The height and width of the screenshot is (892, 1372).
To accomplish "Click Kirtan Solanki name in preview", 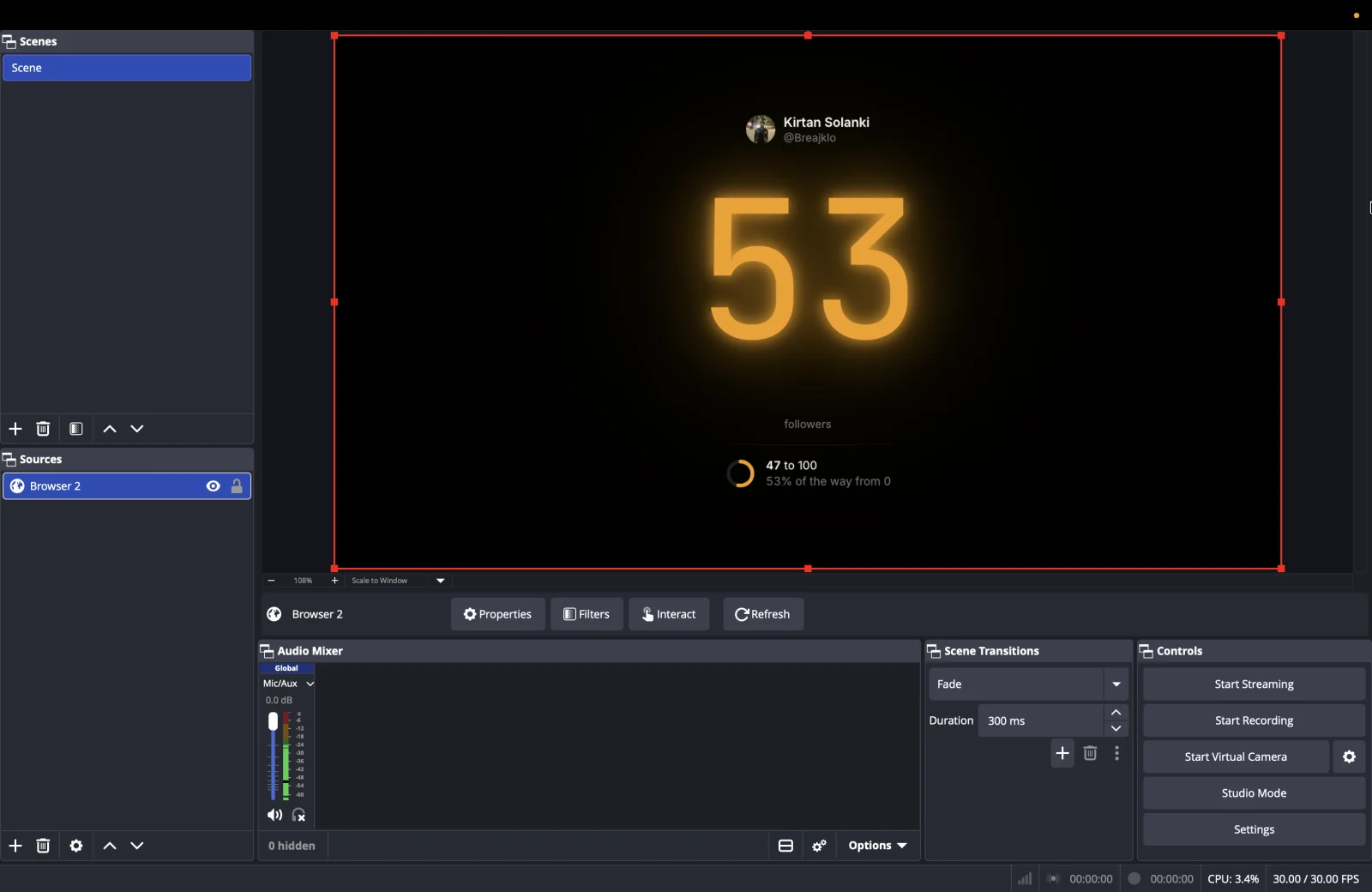I will coord(826,122).
